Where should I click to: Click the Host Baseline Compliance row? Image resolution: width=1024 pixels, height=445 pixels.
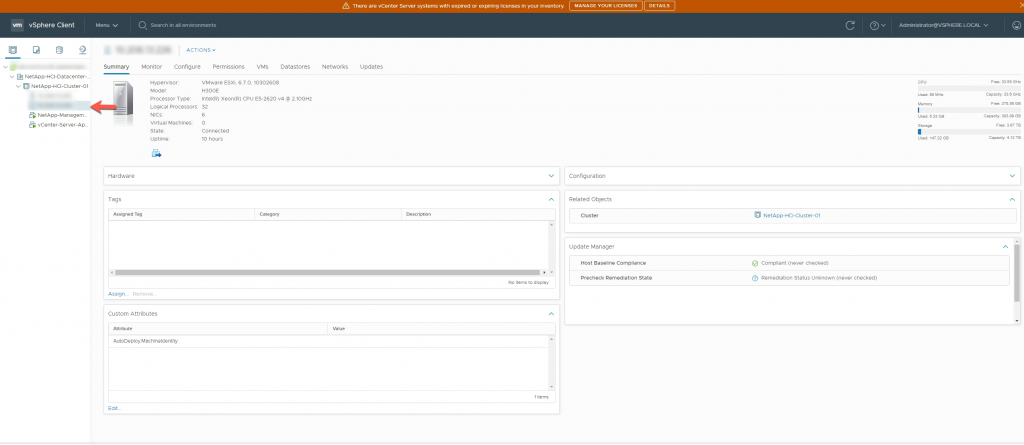point(789,263)
